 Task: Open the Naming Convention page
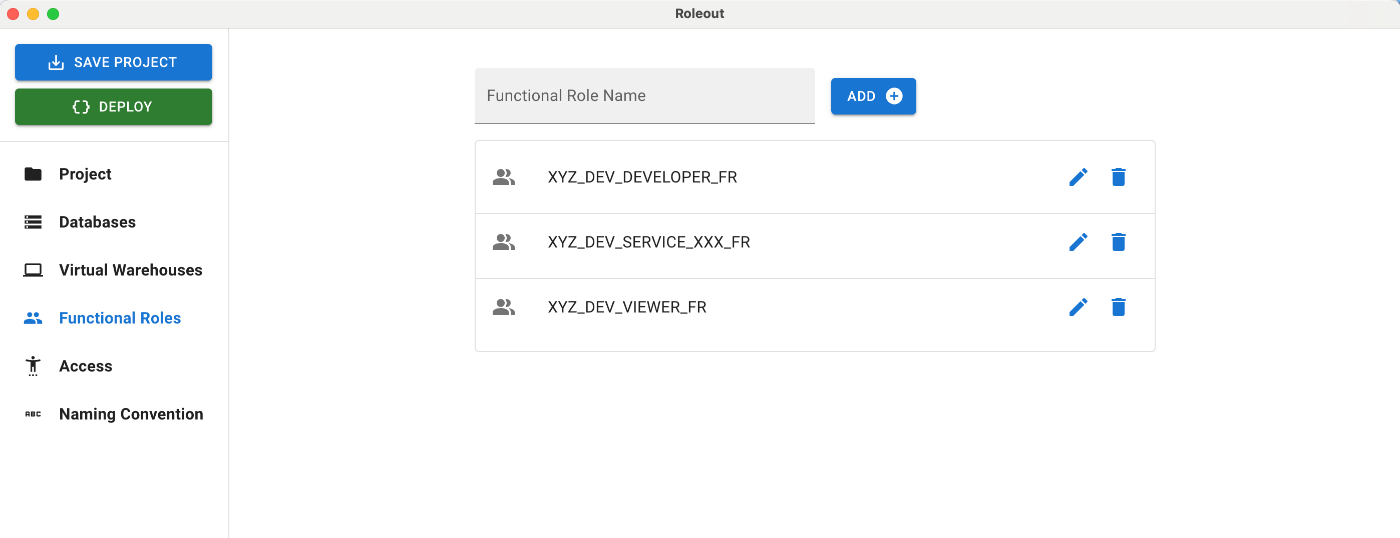[x=131, y=414]
